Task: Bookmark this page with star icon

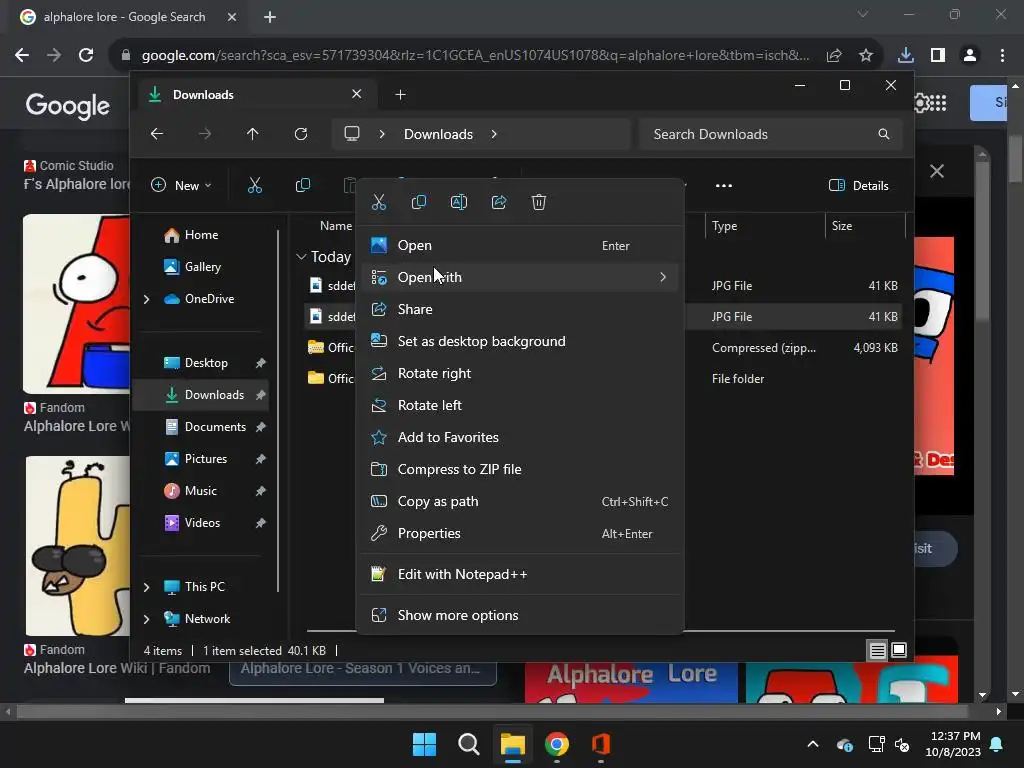Action: coord(866,56)
